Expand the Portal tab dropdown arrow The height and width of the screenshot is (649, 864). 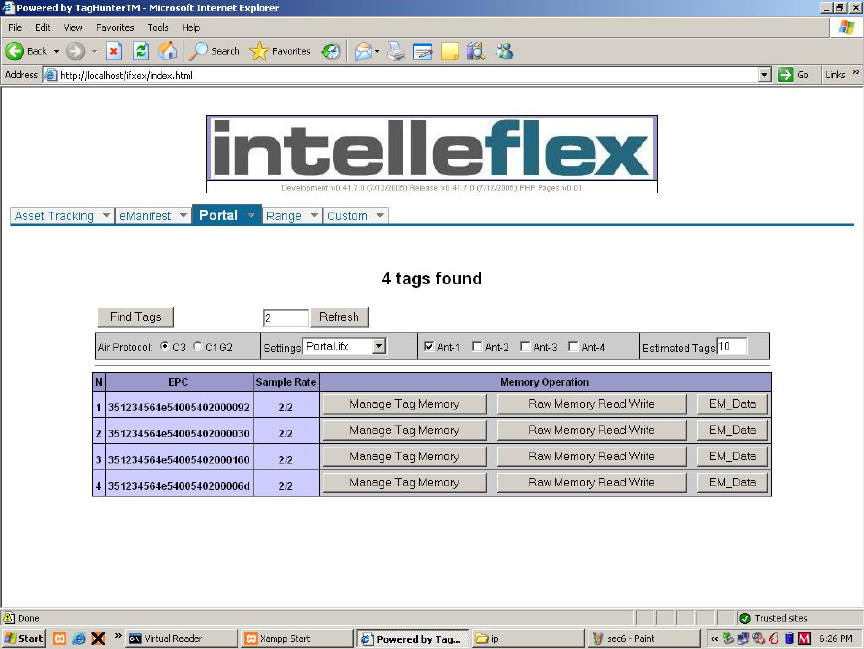251,215
